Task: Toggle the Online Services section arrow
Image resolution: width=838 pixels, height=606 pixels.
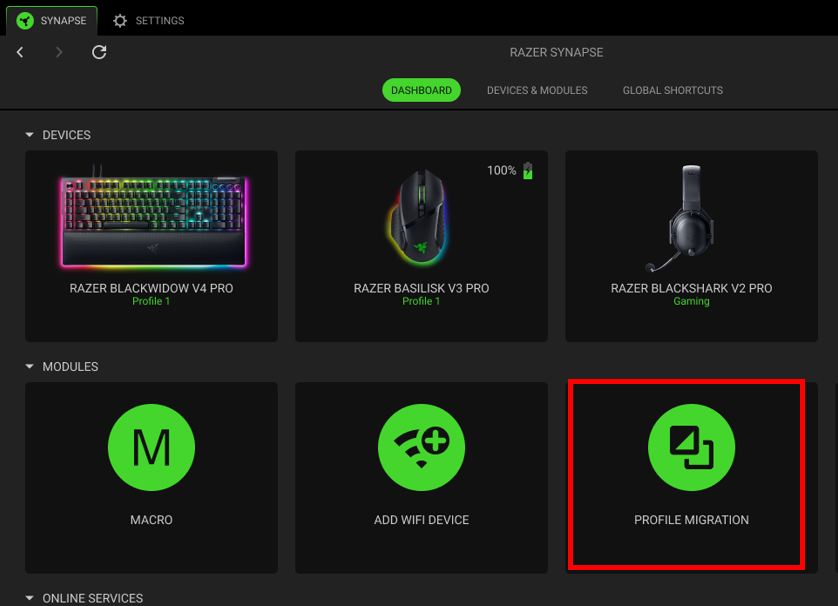Action: point(30,598)
